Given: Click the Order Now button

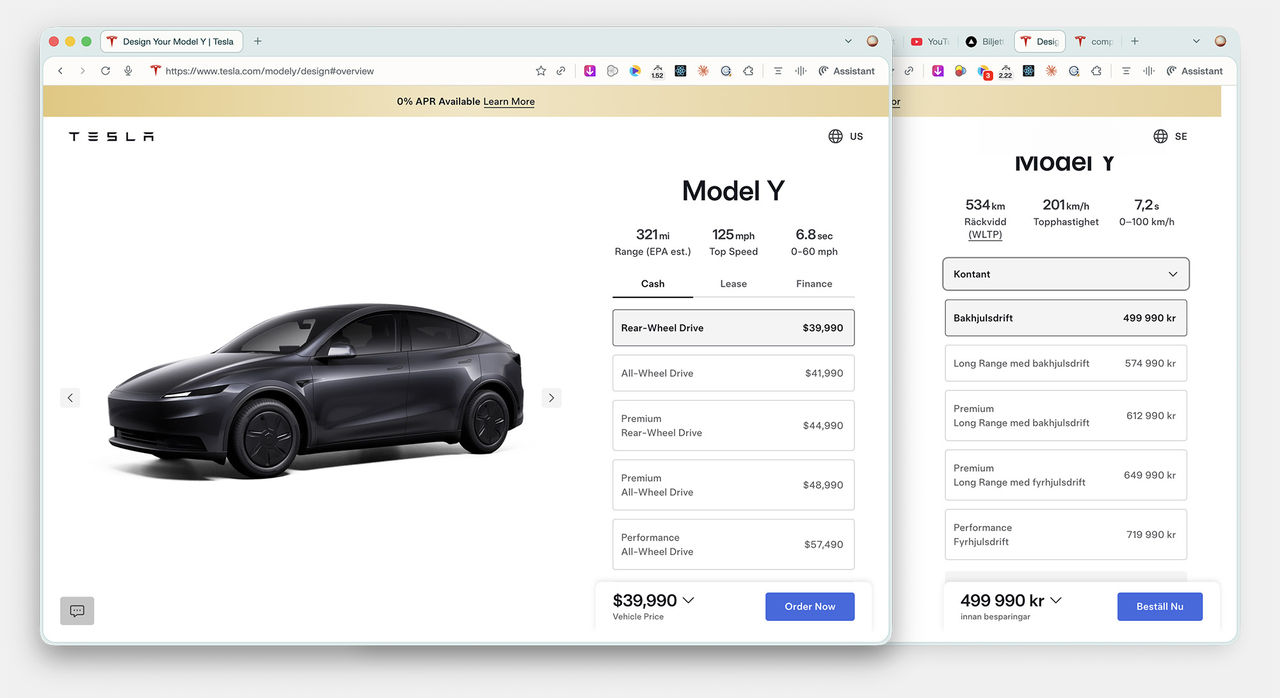Looking at the screenshot, I should click(x=810, y=607).
